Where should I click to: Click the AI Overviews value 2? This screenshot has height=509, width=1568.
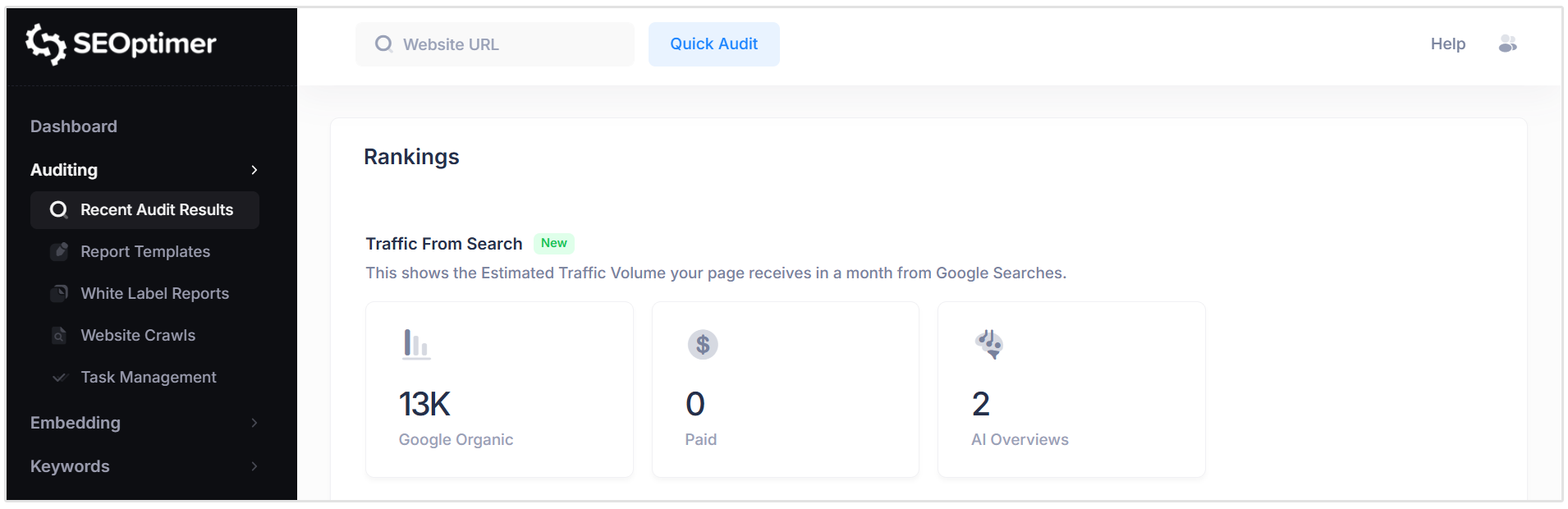point(981,404)
